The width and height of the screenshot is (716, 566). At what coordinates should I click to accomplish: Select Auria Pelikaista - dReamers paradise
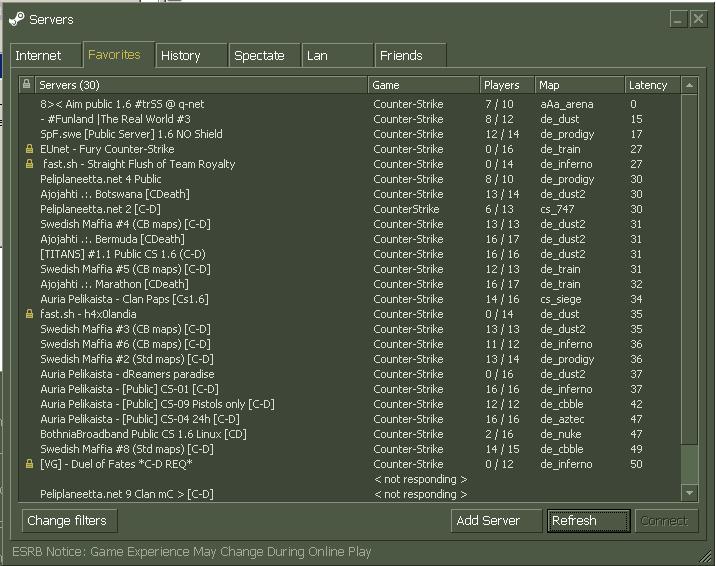pos(350,374)
